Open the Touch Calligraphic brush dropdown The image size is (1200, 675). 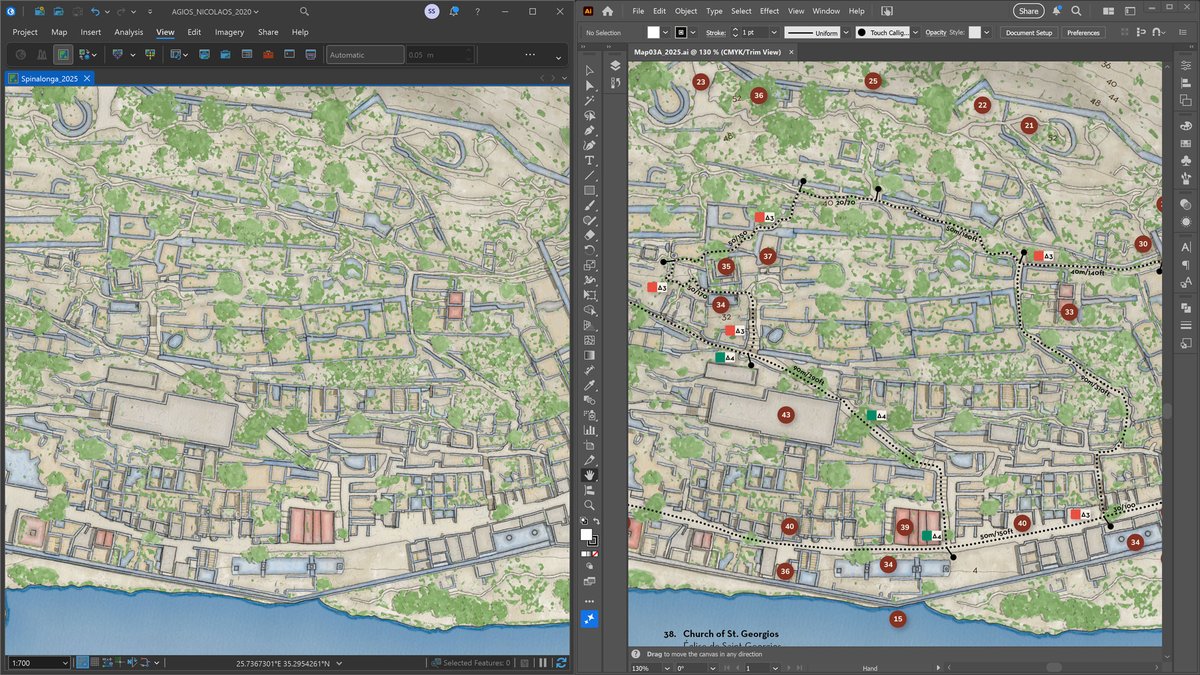915,33
